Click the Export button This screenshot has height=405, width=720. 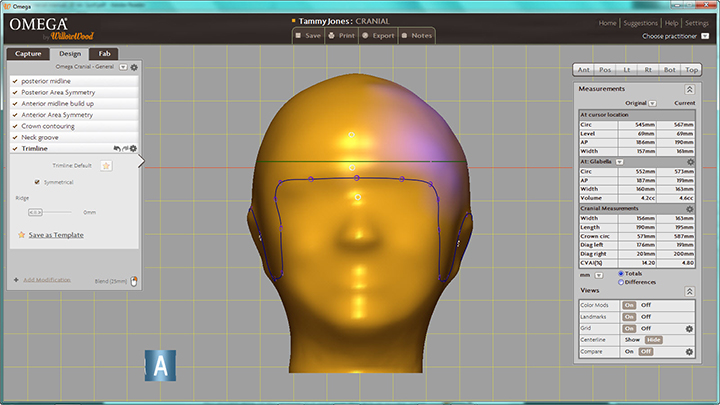click(378, 35)
